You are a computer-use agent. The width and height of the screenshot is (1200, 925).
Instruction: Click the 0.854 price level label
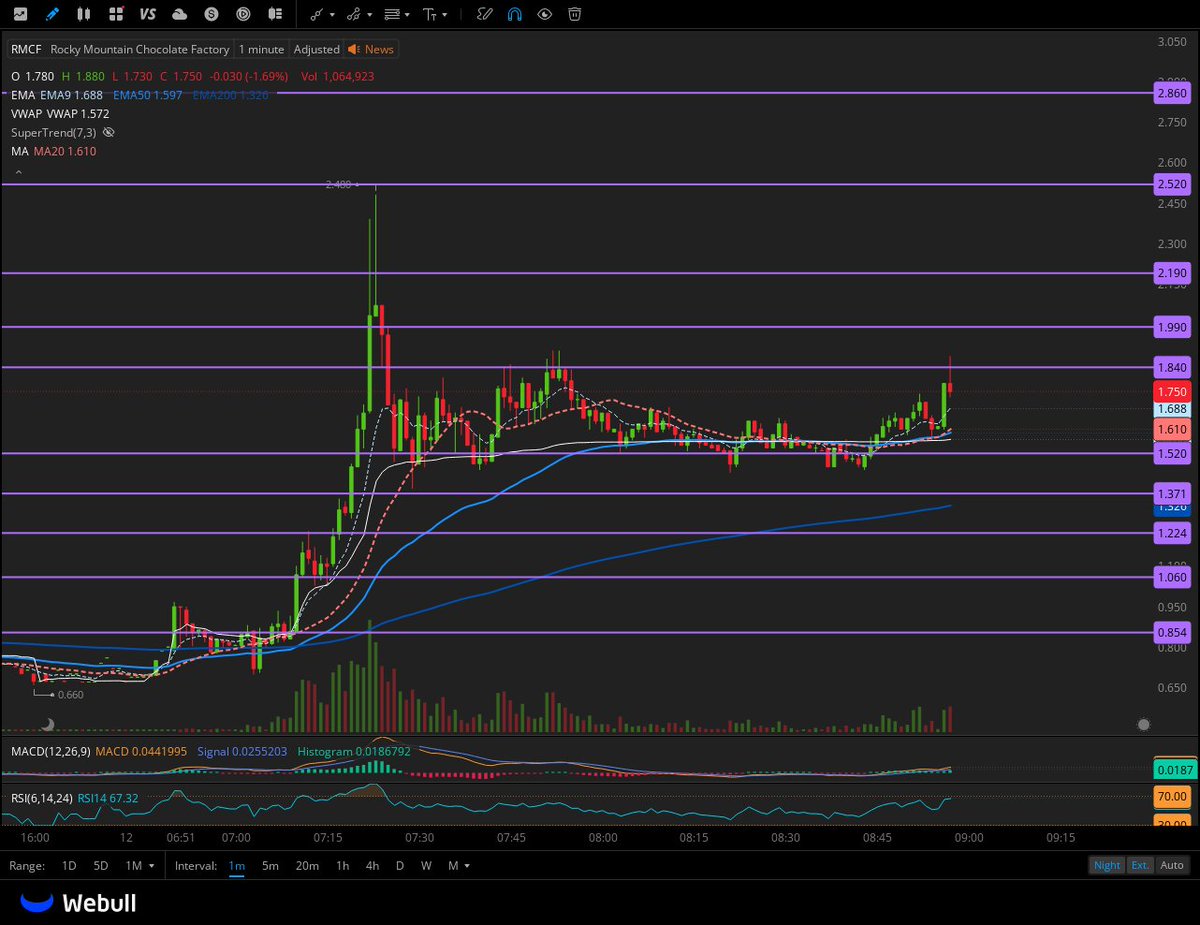[x=1171, y=632]
